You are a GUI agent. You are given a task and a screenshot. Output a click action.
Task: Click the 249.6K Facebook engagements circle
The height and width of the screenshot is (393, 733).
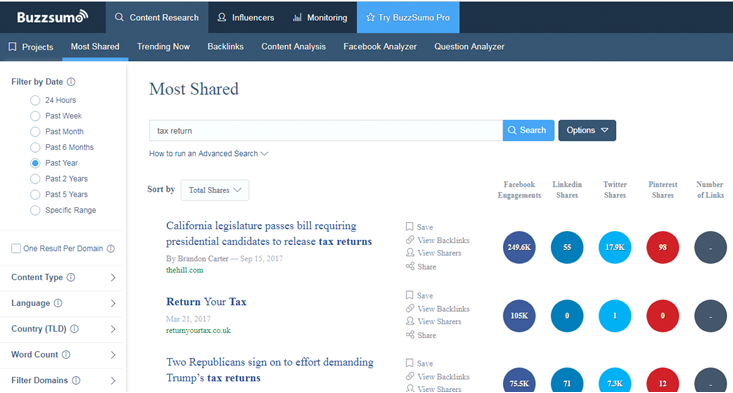click(519, 247)
